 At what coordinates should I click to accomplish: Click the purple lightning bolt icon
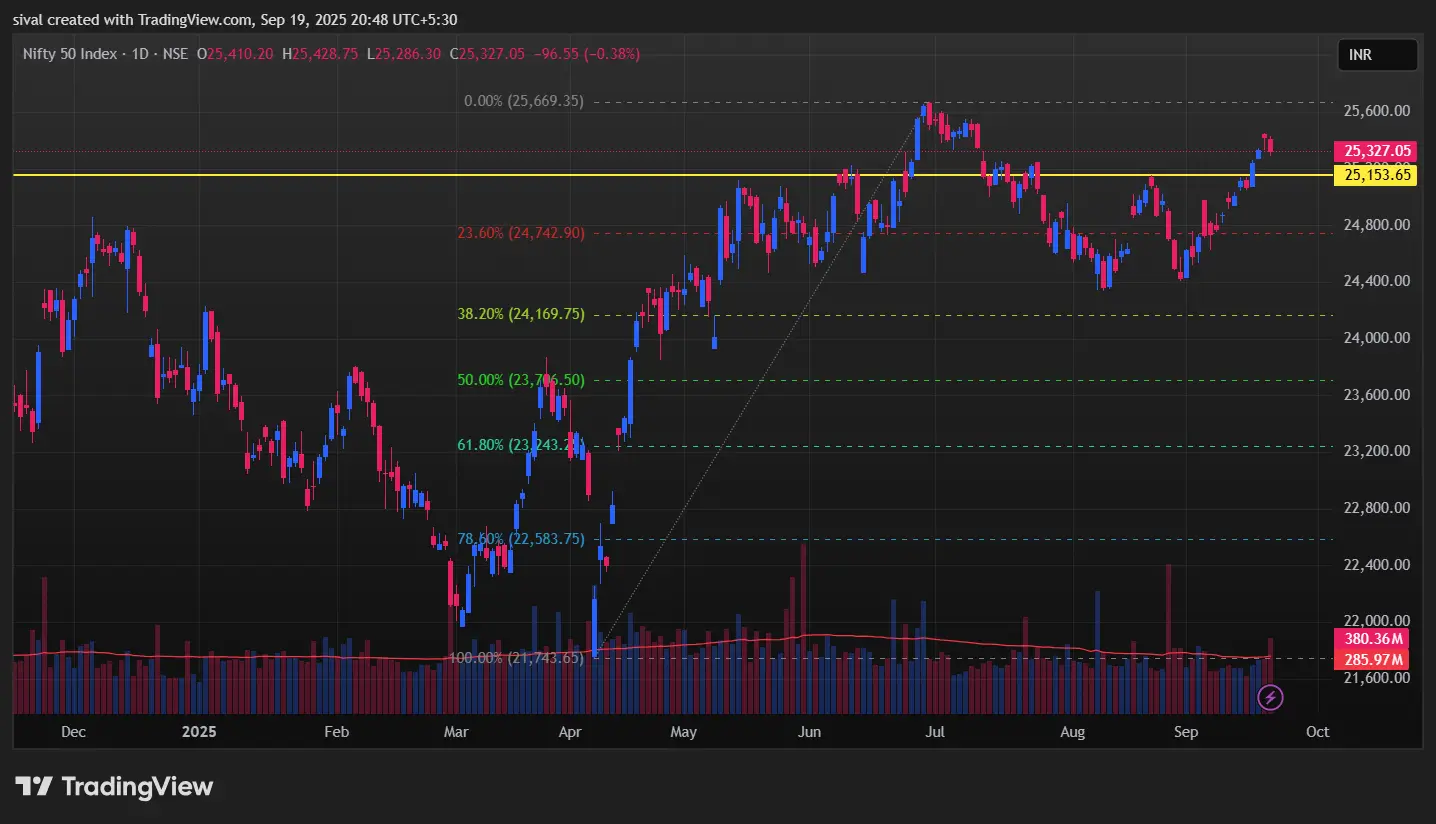1270,697
